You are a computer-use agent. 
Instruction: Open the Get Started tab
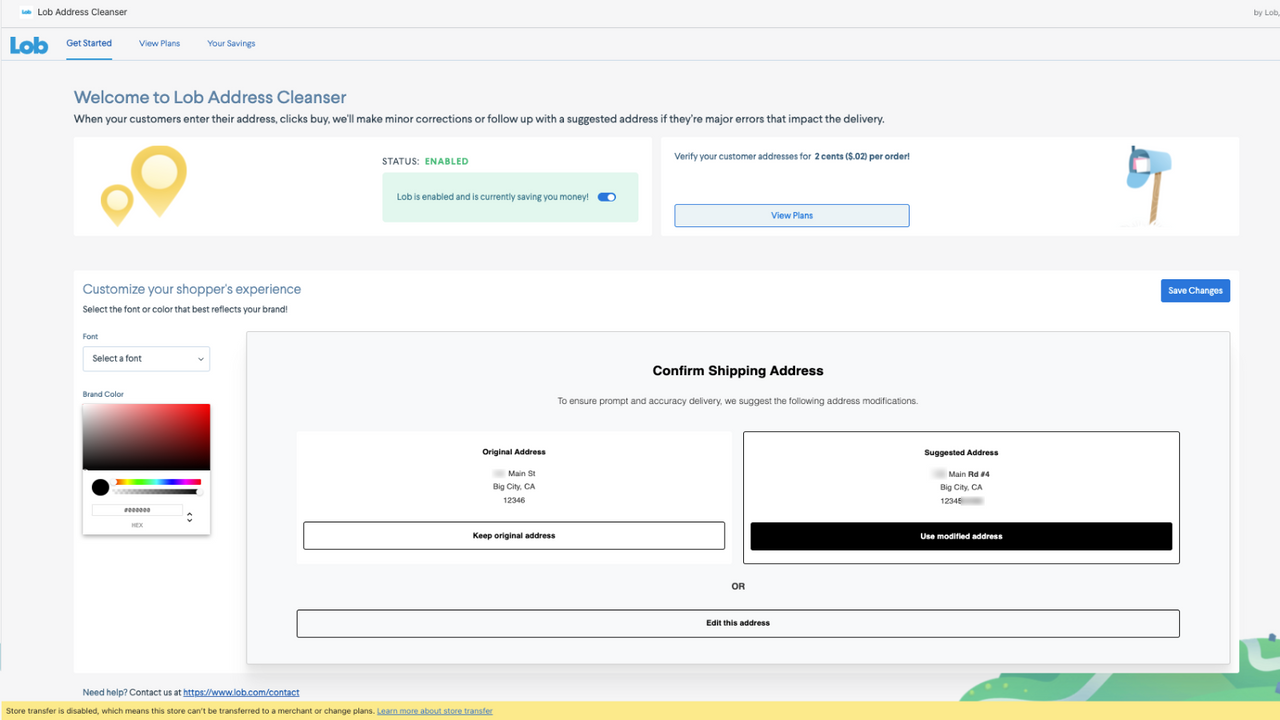click(x=89, y=43)
